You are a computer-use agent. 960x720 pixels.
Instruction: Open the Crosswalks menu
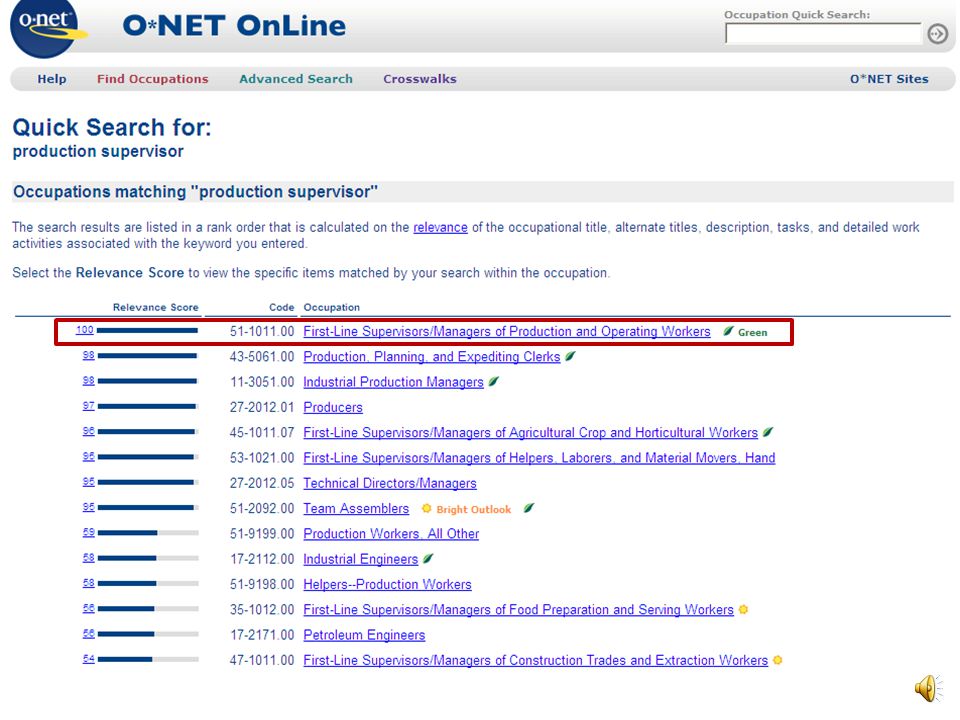point(420,79)
